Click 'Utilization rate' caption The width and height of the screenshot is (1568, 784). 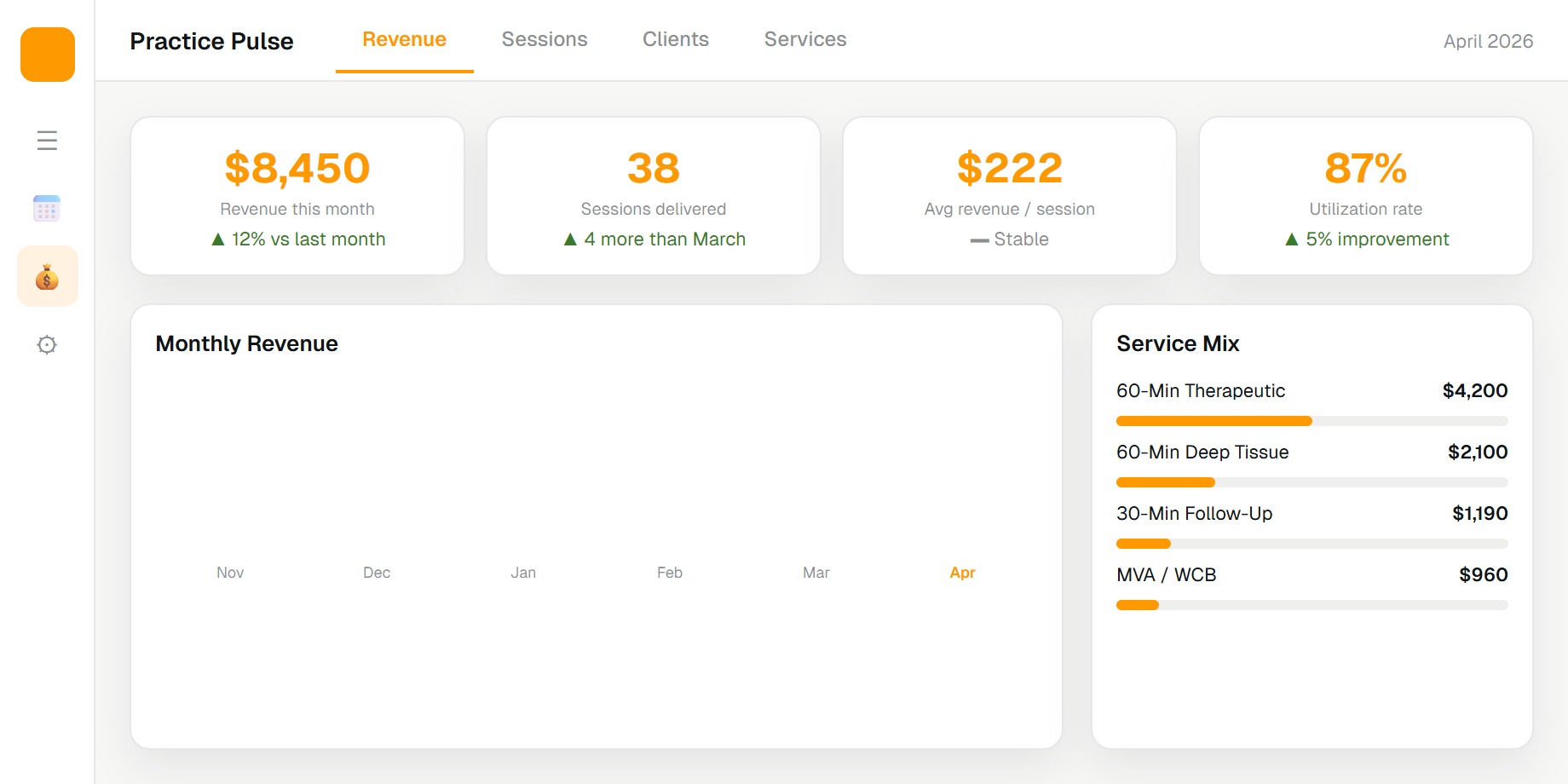[1366, 209]
